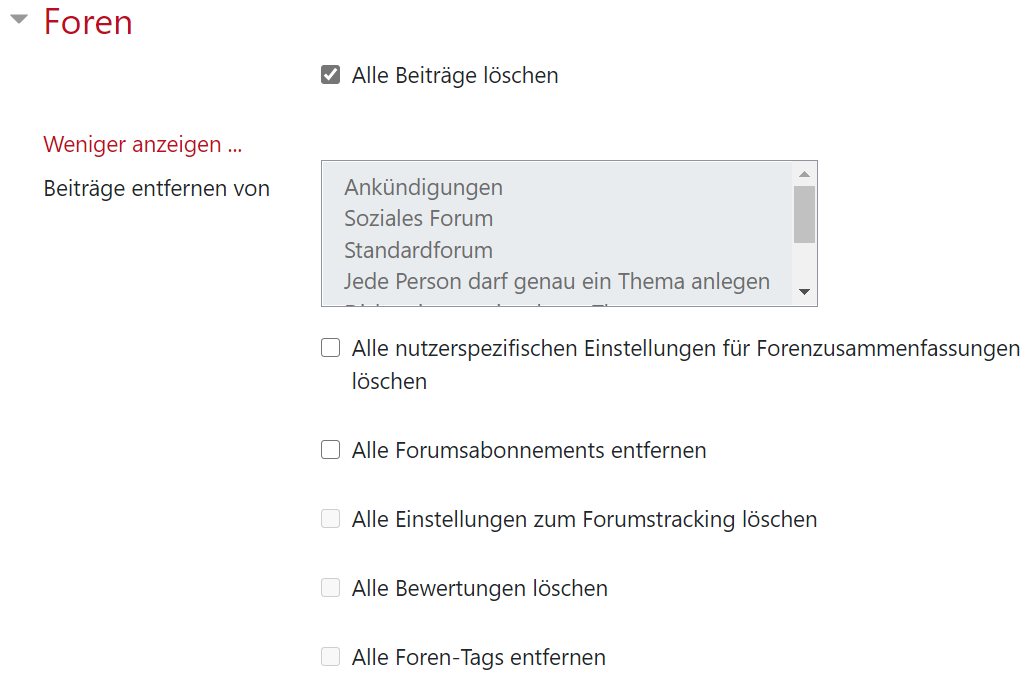Viewport: 1030px width, 675px height.
Task: Enable 'Alle nutzerspezifischen Einstellungen für Forenzusammenfassungen löschen'
Action: (x=330, y=347)
